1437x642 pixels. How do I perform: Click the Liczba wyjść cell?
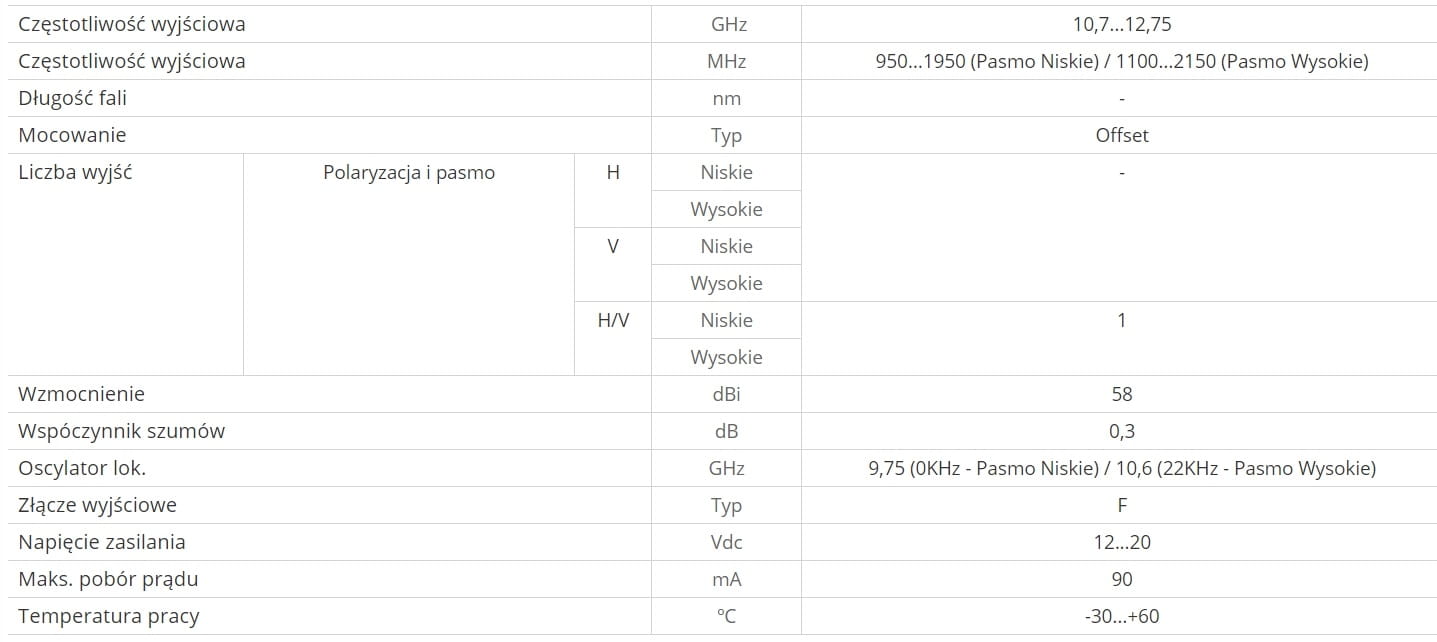(76, 172)
